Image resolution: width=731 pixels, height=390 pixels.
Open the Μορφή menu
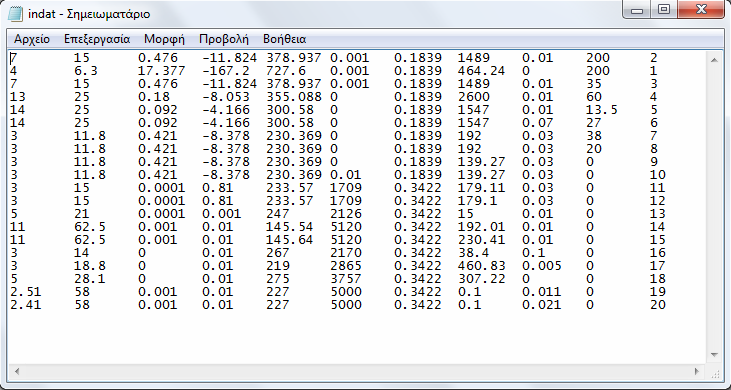165,39
